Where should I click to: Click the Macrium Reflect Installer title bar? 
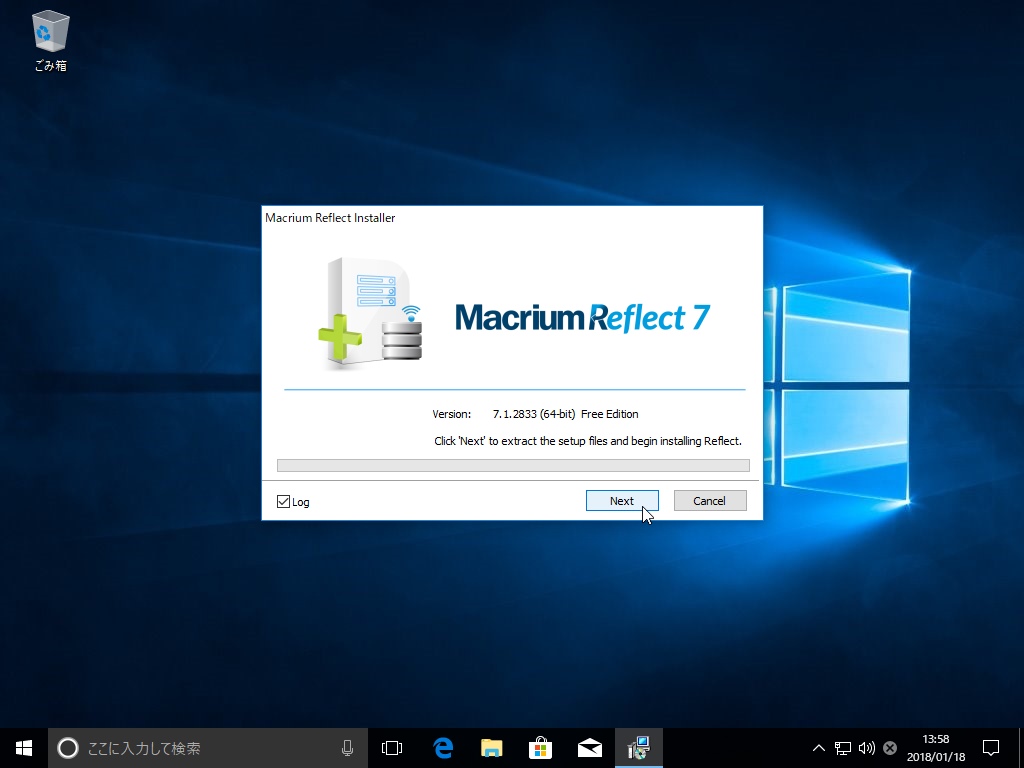click(x=512, y=217)
